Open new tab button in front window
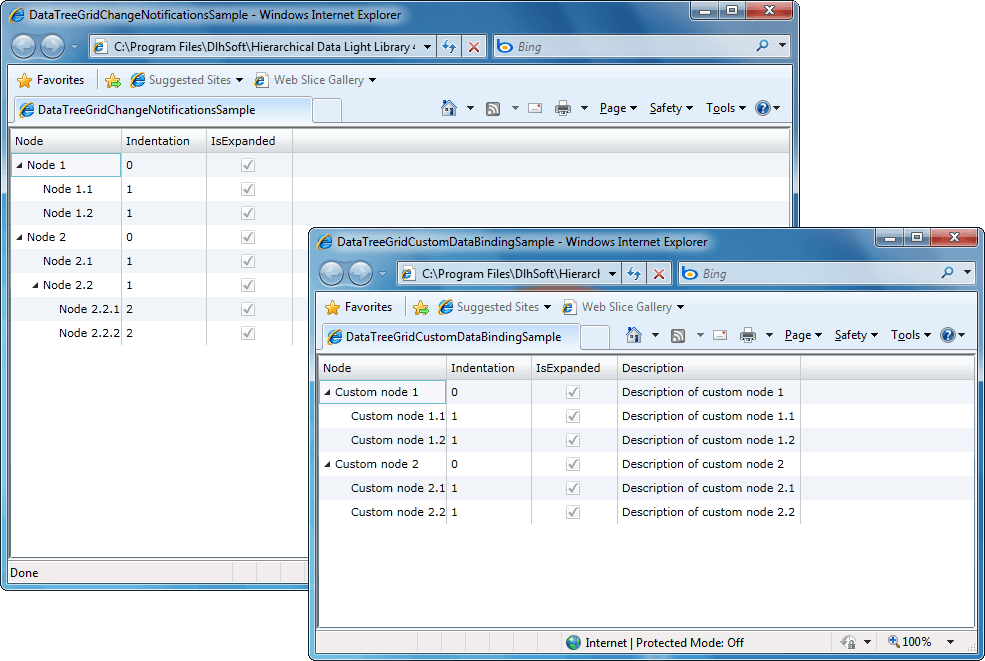Screen dimensions: 985x661 594,337
